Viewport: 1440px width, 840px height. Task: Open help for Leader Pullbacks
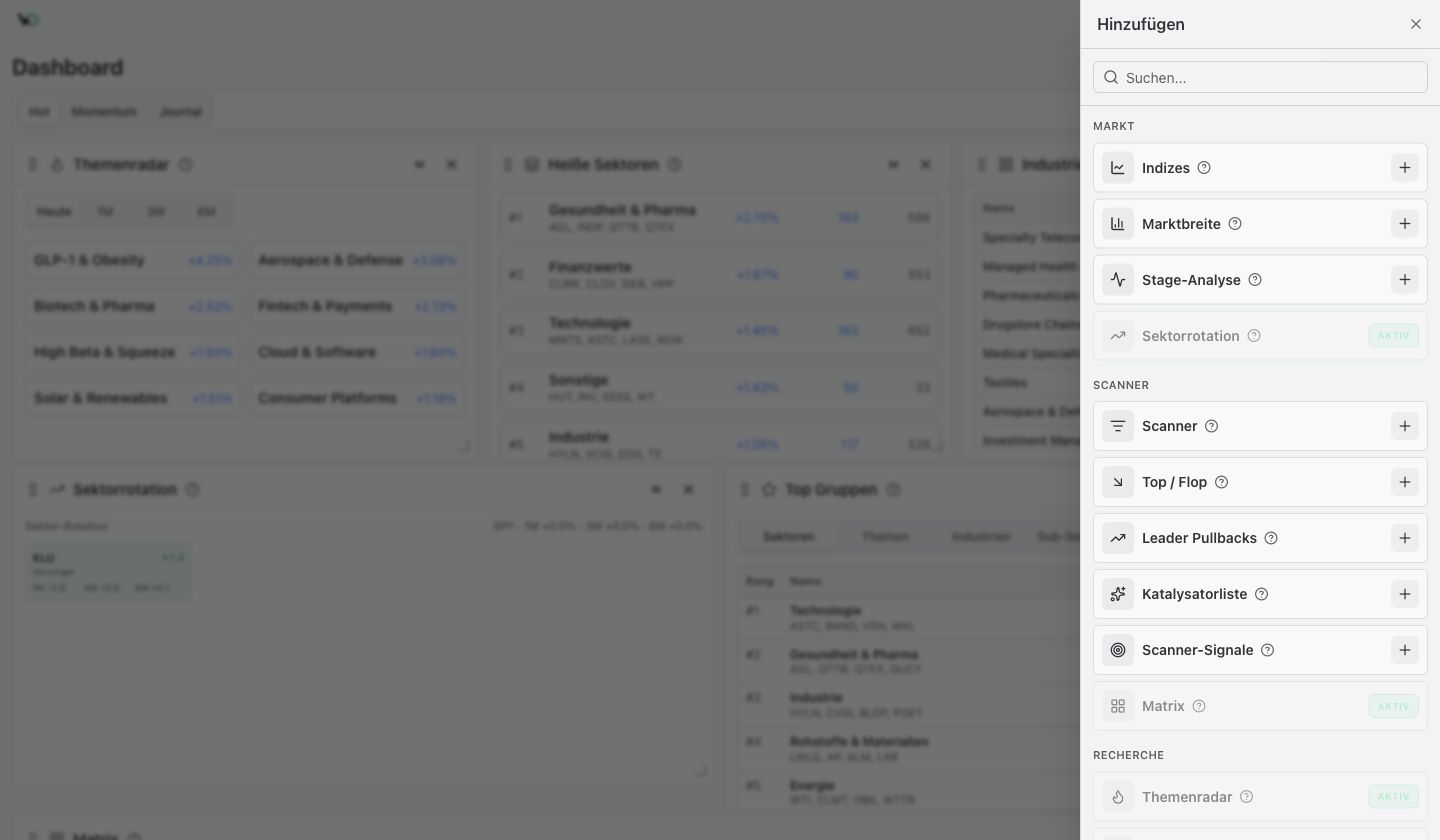click(1271, 538)
